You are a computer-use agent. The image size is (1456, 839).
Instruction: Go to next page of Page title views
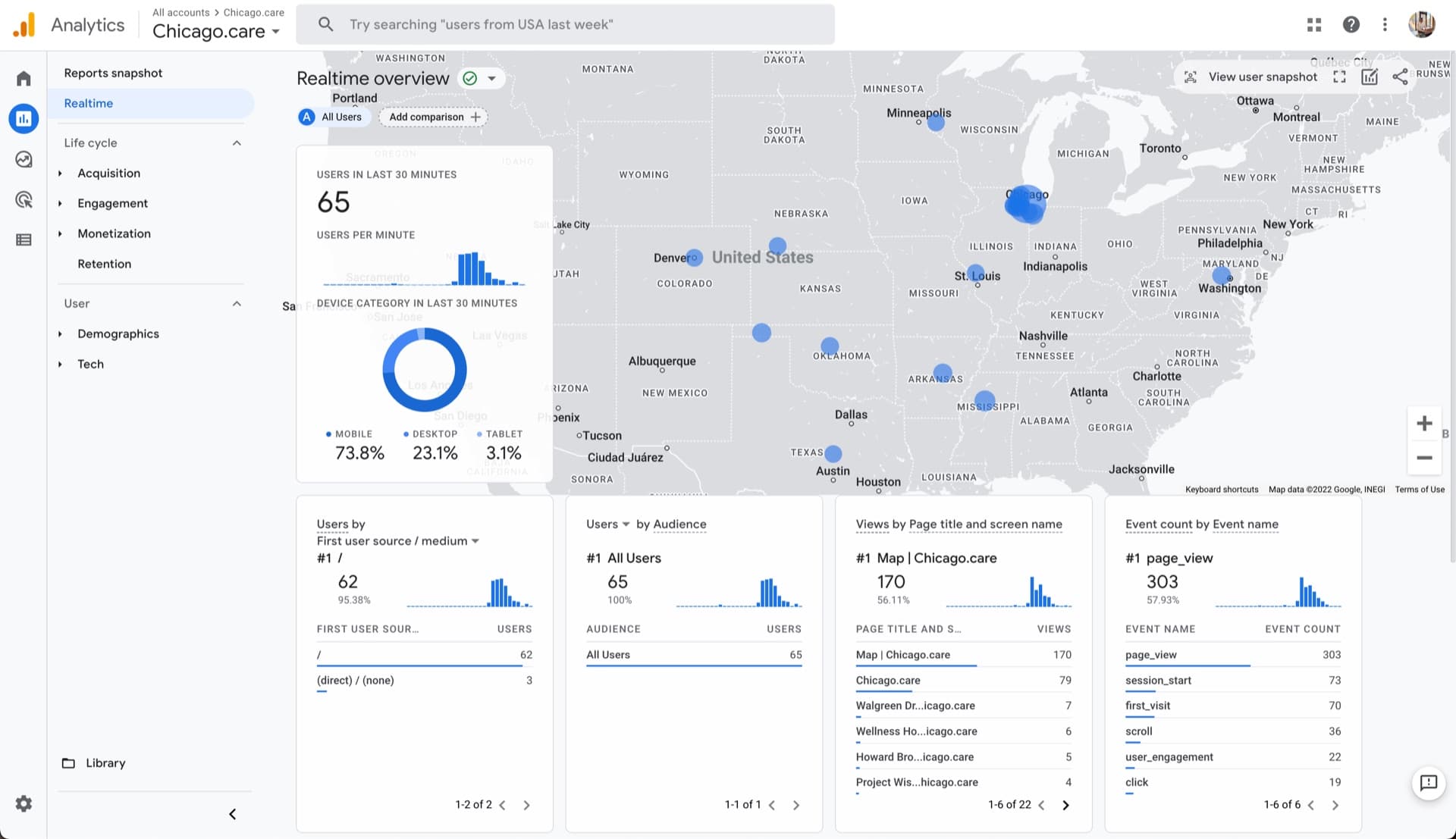point(1065,805)
